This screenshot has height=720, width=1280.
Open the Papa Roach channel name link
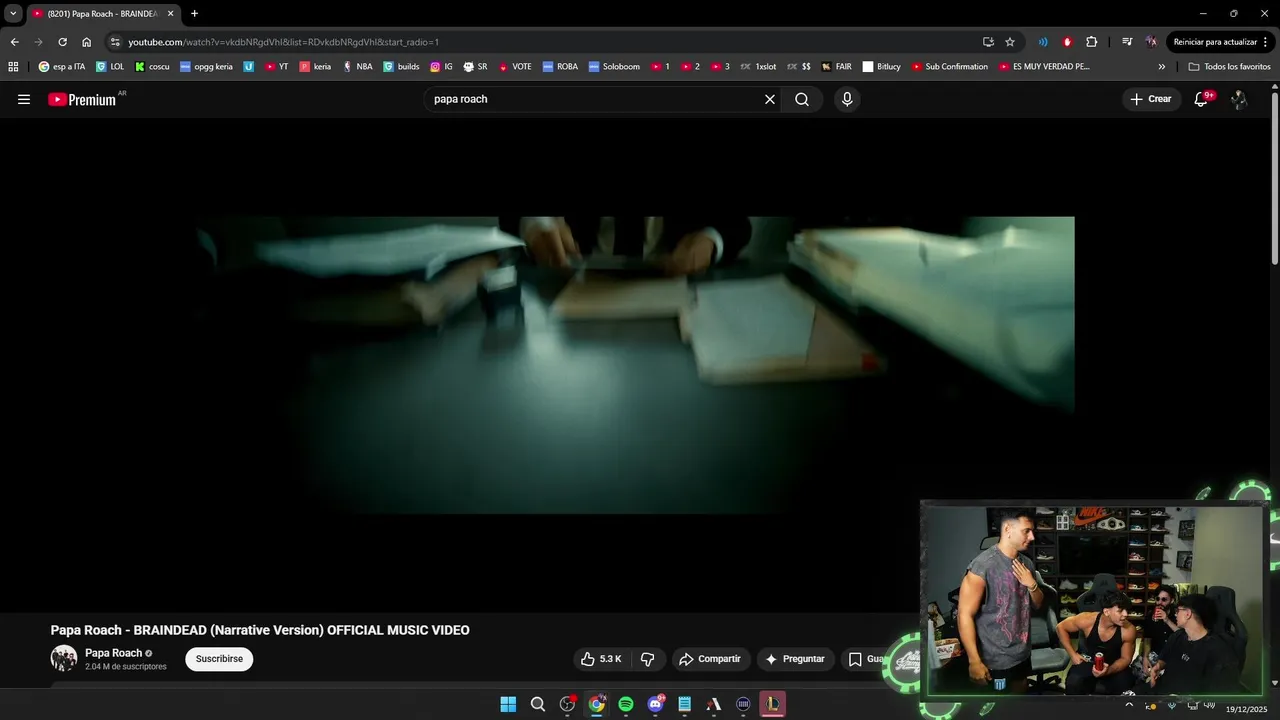113,653
